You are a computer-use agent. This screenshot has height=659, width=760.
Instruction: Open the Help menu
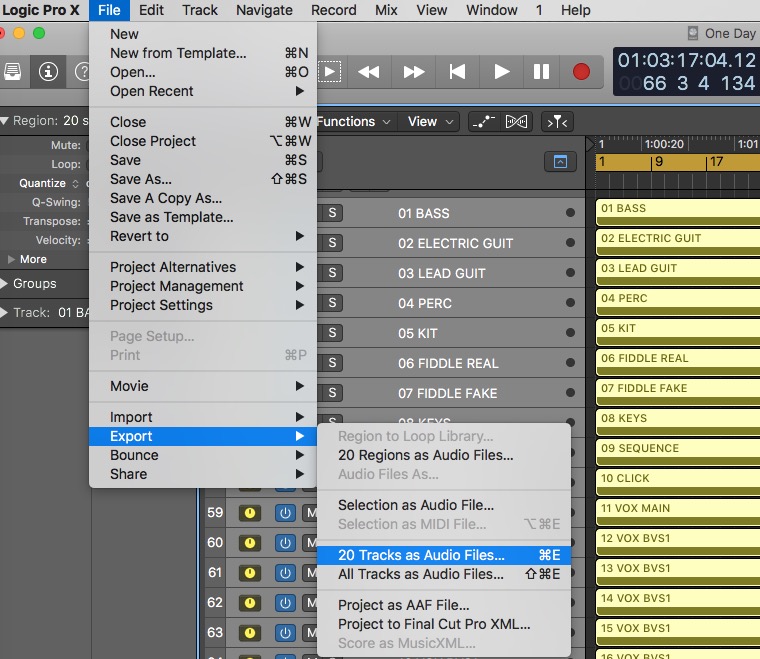576,10
